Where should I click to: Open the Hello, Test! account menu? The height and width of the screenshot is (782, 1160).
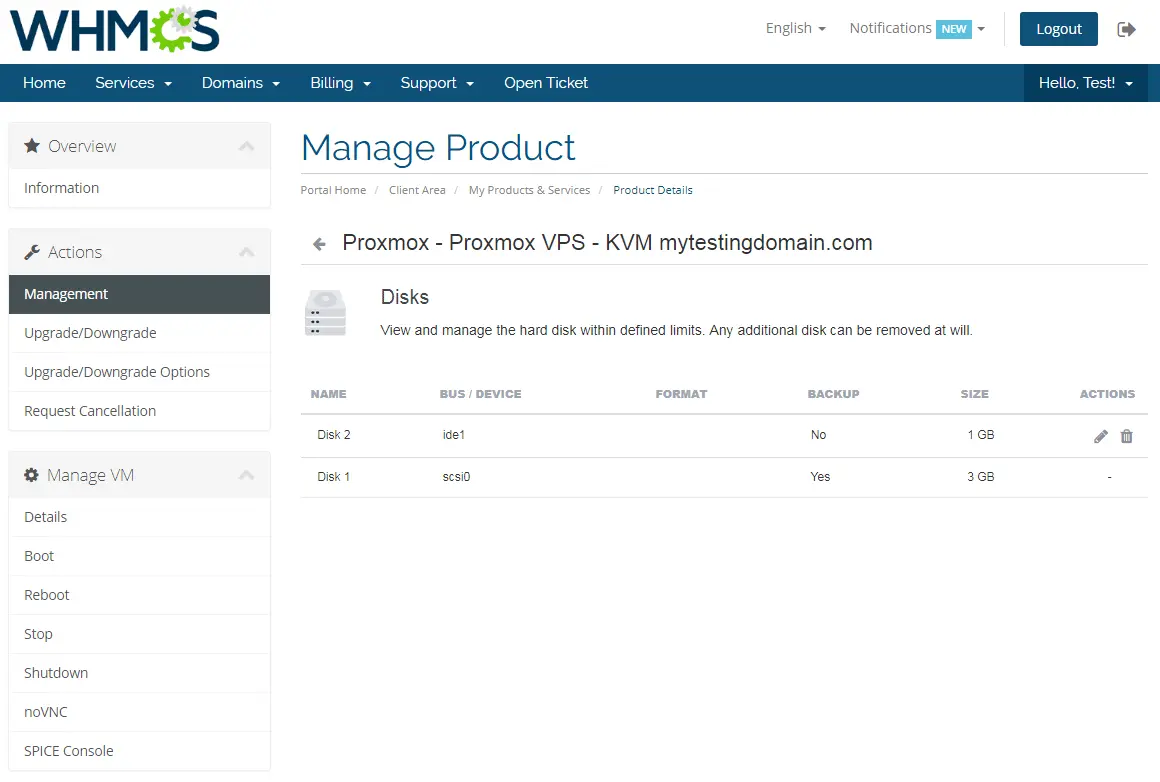(1085, 83)
